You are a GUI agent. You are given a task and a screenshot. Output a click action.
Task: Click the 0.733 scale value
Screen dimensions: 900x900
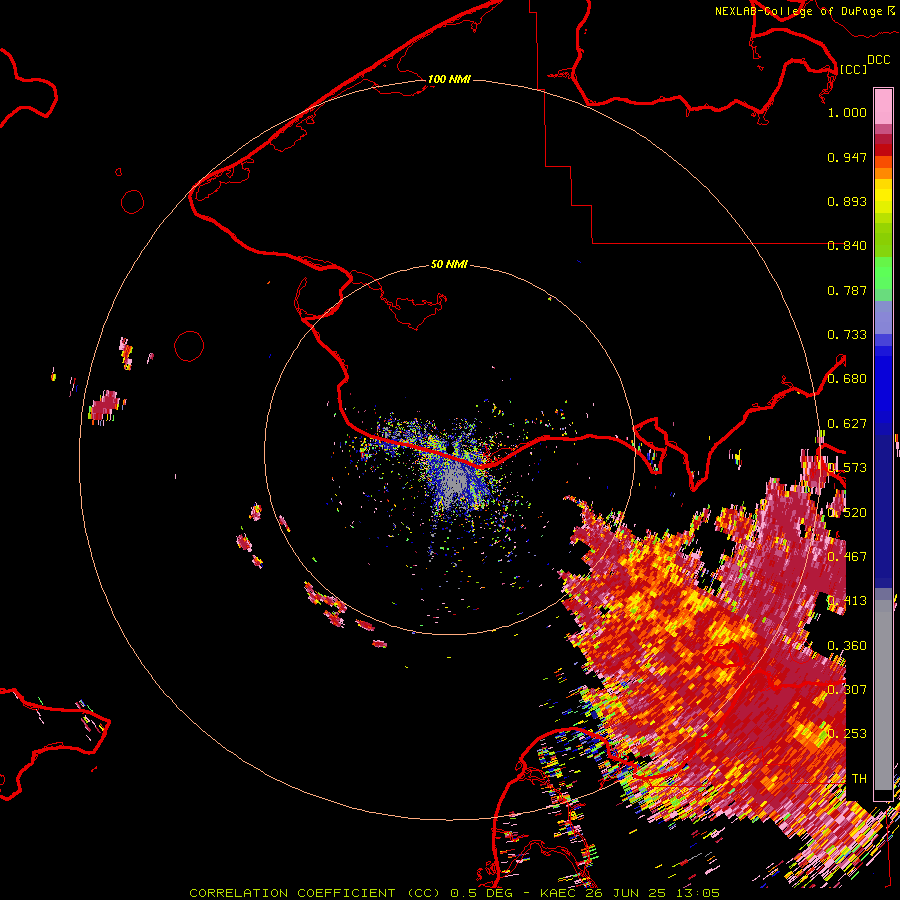pyautogui.click(x=847, y=335)
